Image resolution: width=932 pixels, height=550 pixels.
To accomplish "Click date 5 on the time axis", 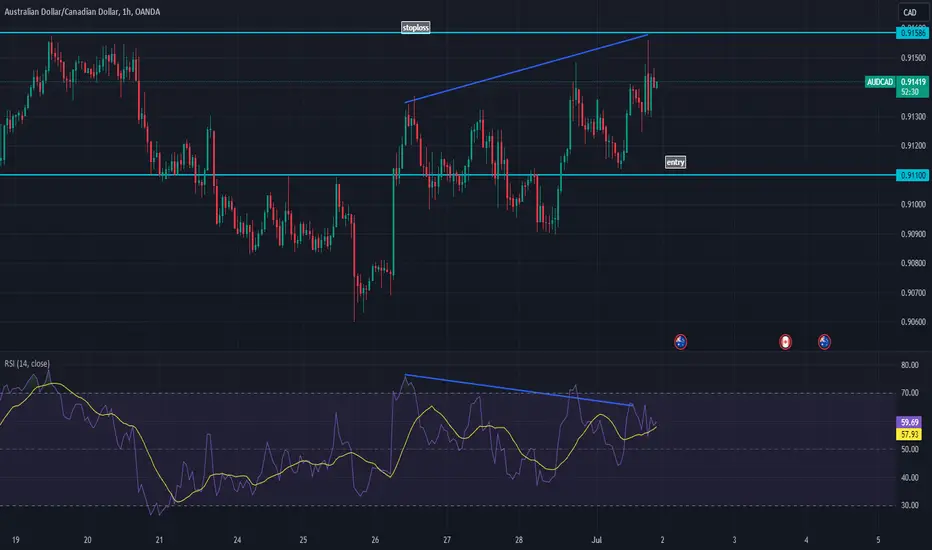I will [x=878, y=540].
